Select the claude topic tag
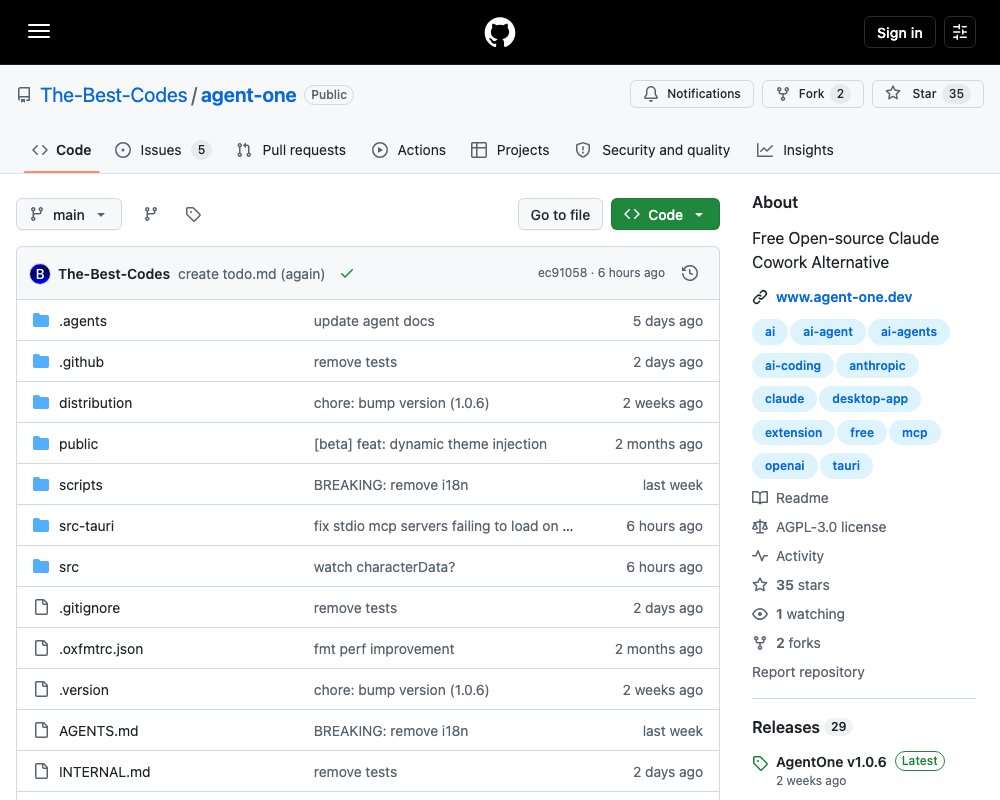The width and height of the screenshot is (1000, 800). (784, 399)
